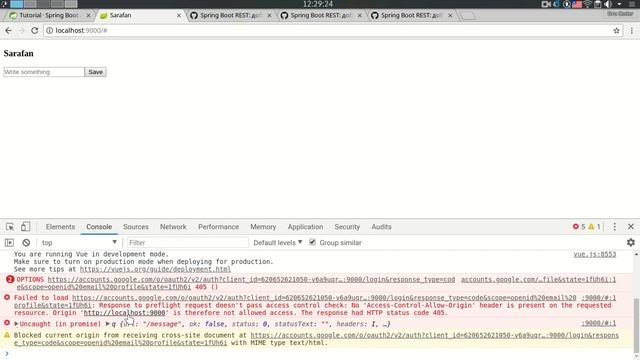Click the US flag keyboard layout icon
Viewport: 640px width, 360px height.
577,4
